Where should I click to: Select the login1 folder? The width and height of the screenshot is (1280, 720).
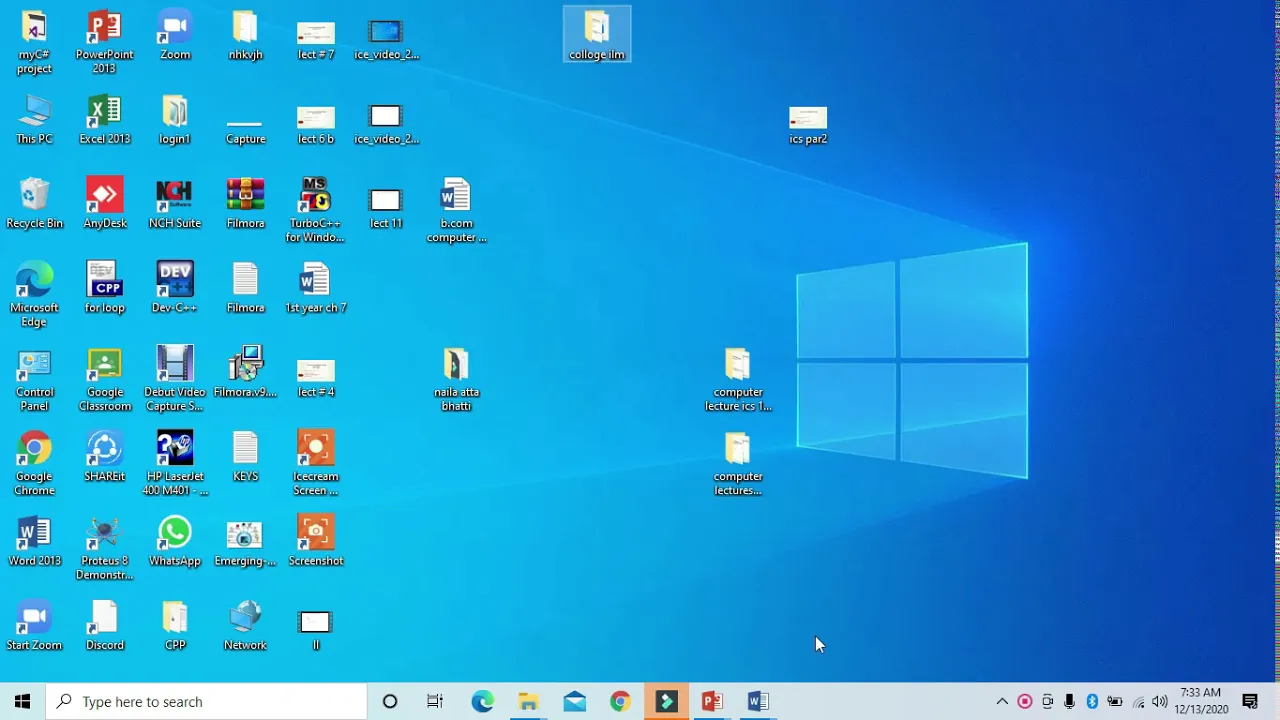175,120
